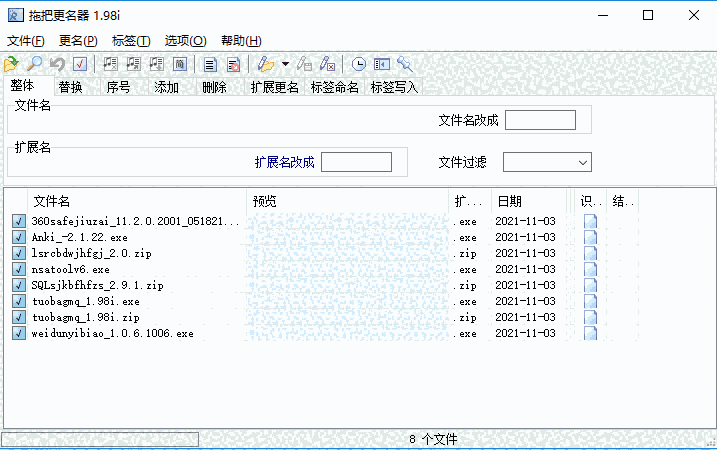Sort by the 日期 column header
The height and width of the screenshot is (450, 717).
pyautogui.click(x=529, y=201)
